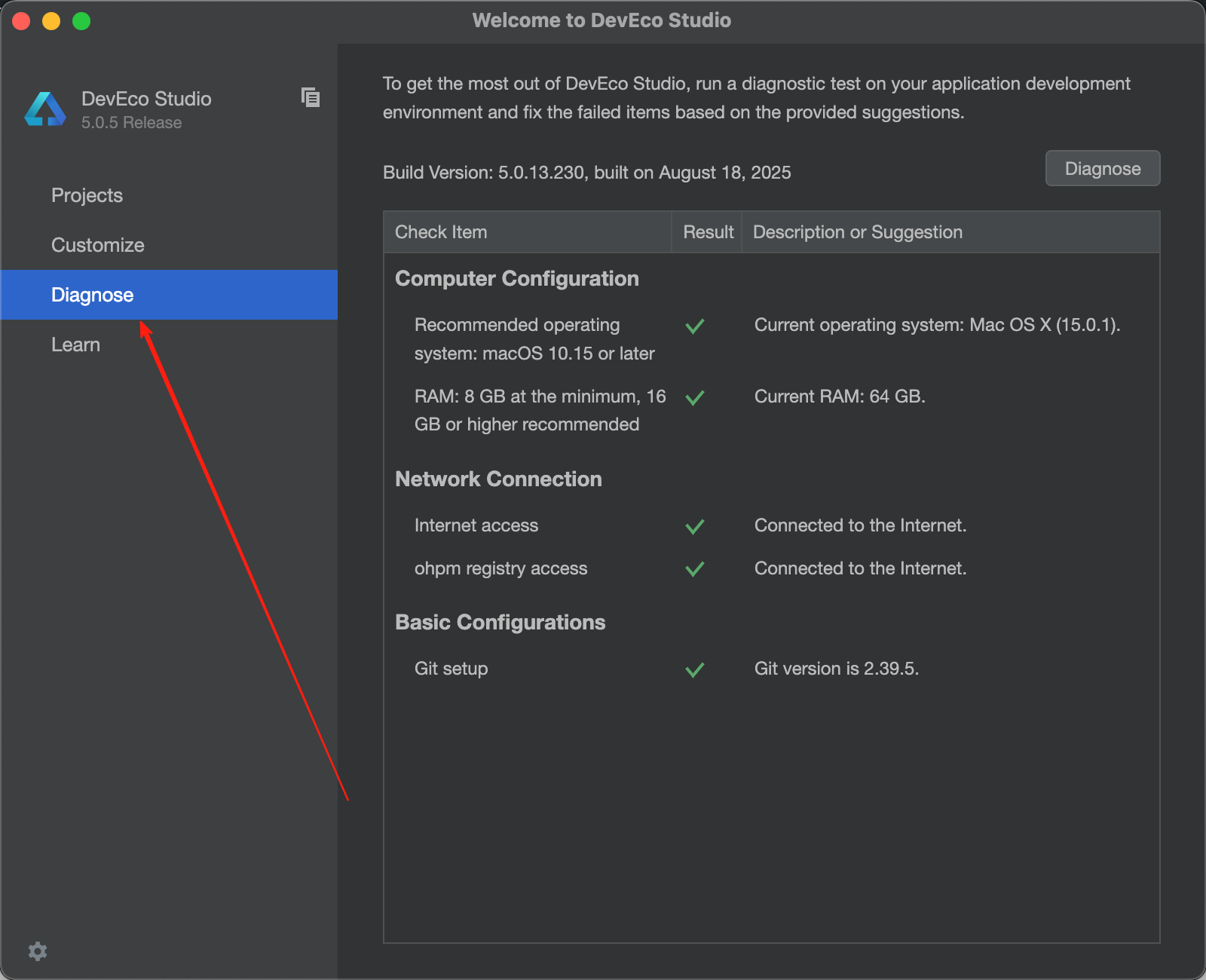This screenshot has width=1206, height=980.
Task: Click the checkmark for ohpm registry access
Action: 695,569
